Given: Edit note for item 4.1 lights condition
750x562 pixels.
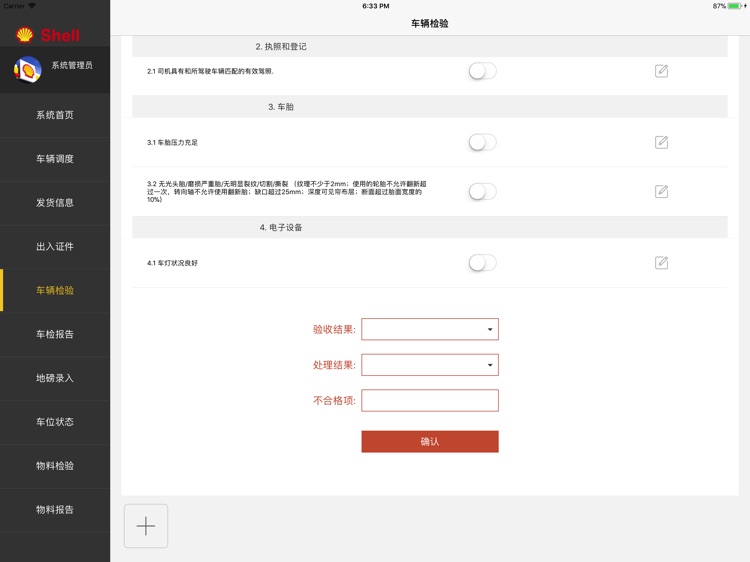Looking at the screenshot, I should (661, 263).
